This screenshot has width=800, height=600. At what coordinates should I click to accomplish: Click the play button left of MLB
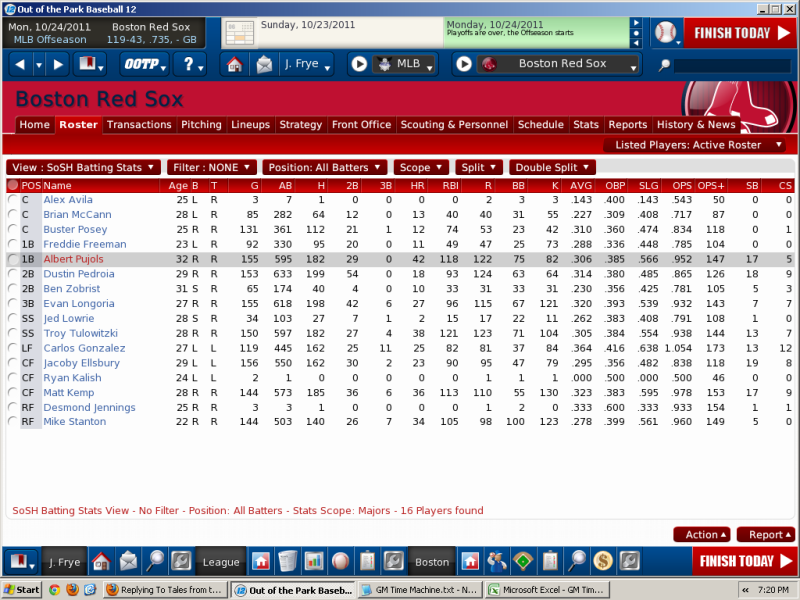pos(359,64)
